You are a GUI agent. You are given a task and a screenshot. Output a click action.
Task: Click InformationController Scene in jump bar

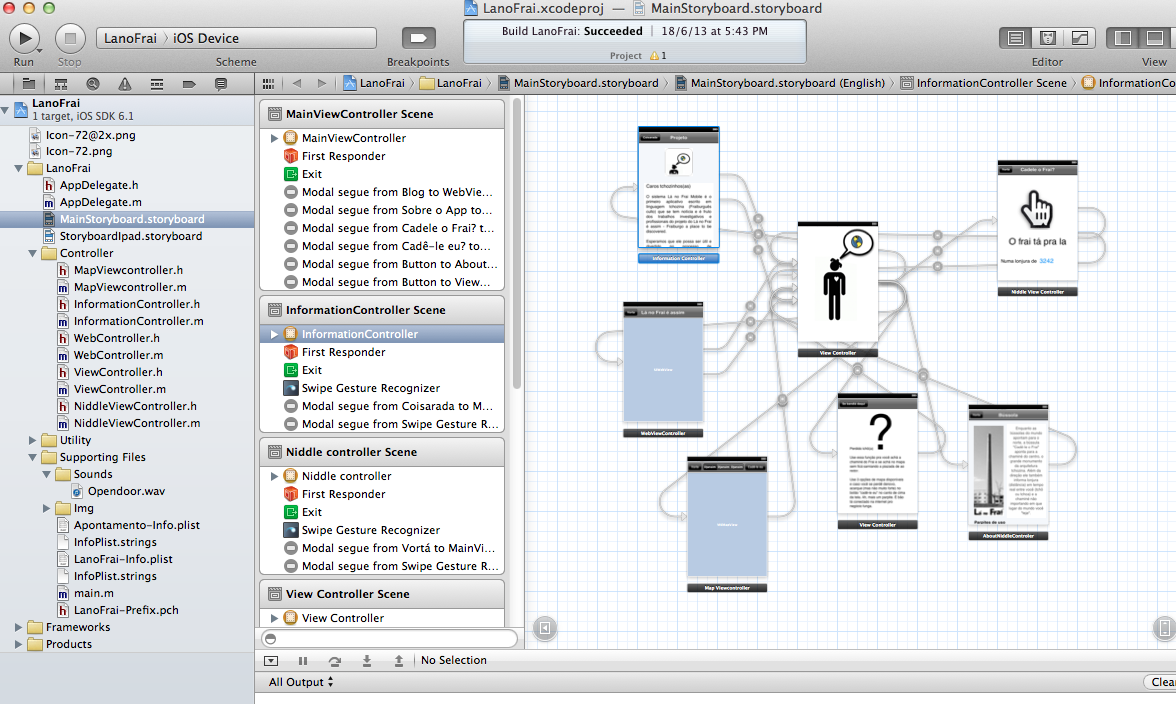click(x=983, y=83)
